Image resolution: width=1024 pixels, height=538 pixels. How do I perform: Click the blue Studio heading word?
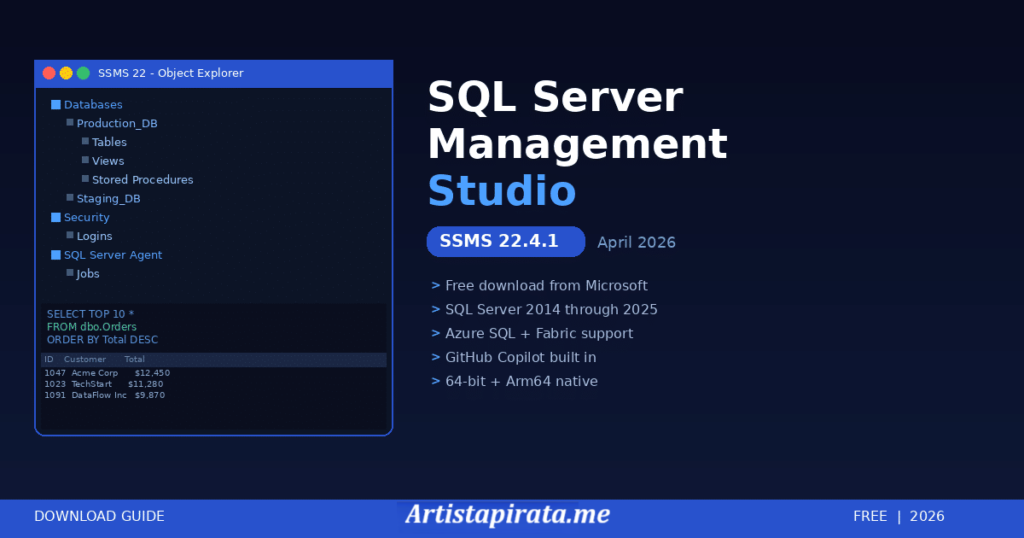502,191
